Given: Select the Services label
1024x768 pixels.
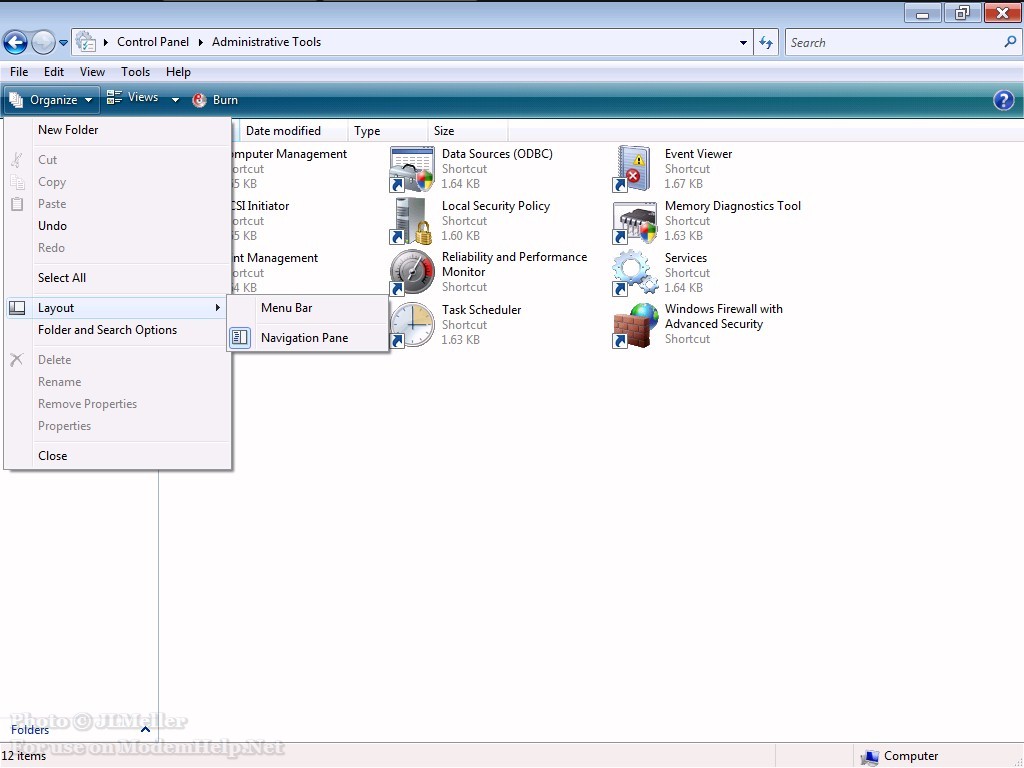Looking at the screenshot, I should (x=686, y=258).
